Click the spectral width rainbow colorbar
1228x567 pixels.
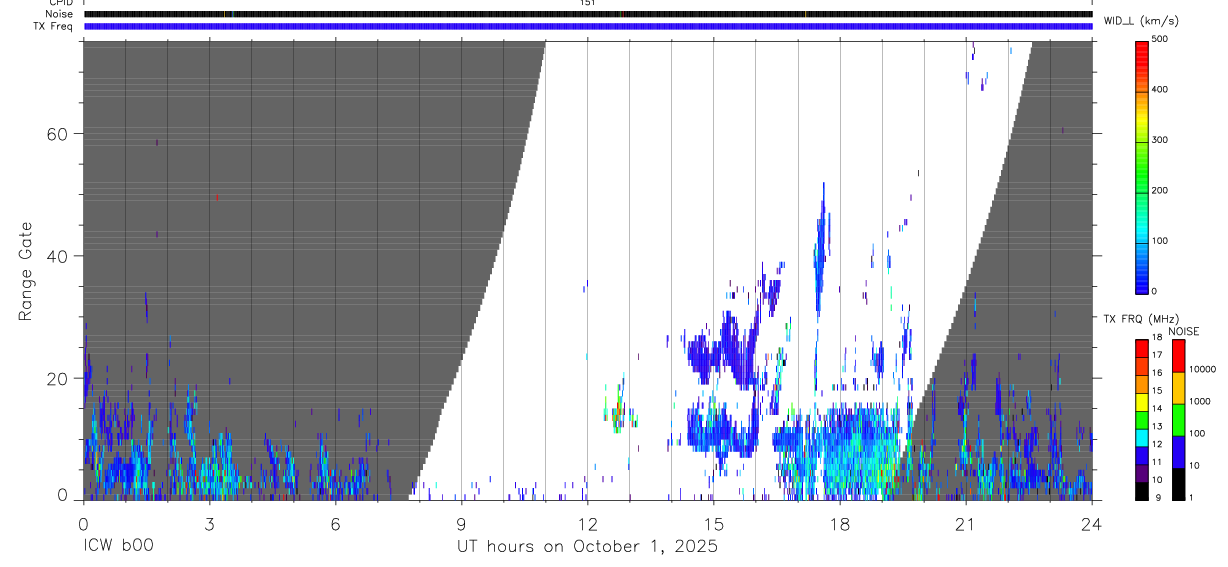click(x=1142, y=166)
